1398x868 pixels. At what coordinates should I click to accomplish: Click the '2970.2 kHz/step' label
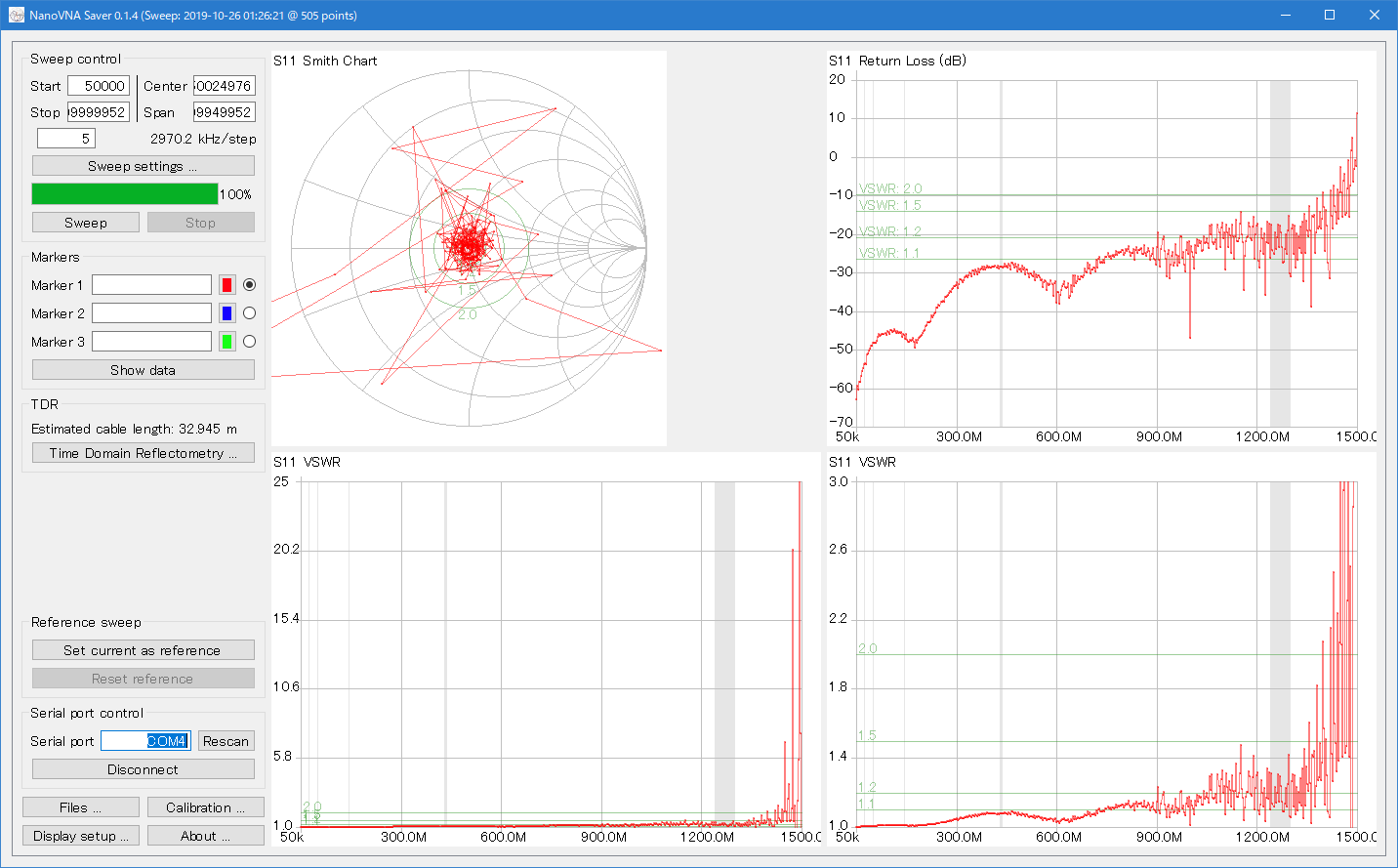203,139
